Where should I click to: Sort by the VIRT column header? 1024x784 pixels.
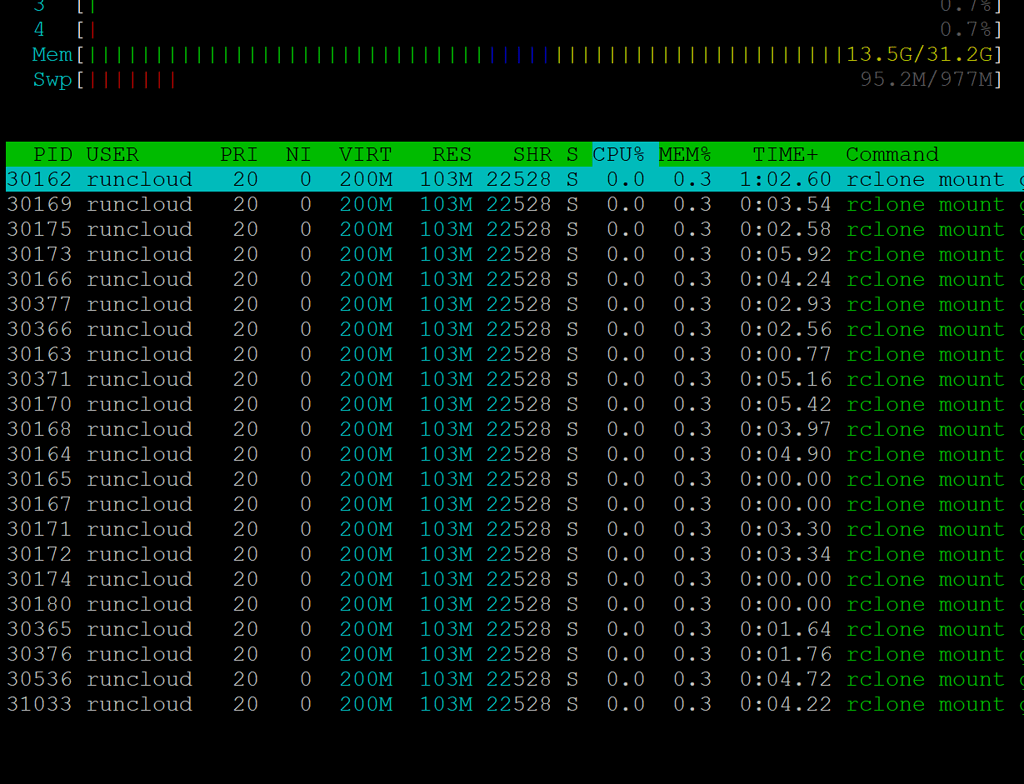pos(365,155)
